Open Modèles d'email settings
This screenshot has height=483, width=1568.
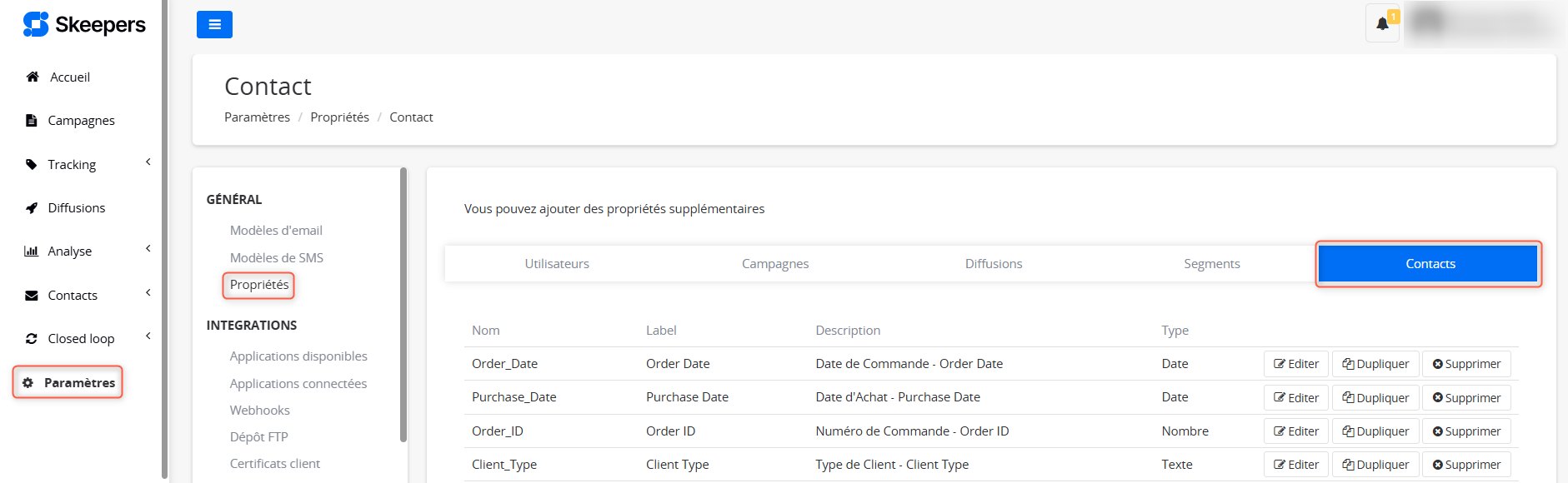click(x=276, y=231)
